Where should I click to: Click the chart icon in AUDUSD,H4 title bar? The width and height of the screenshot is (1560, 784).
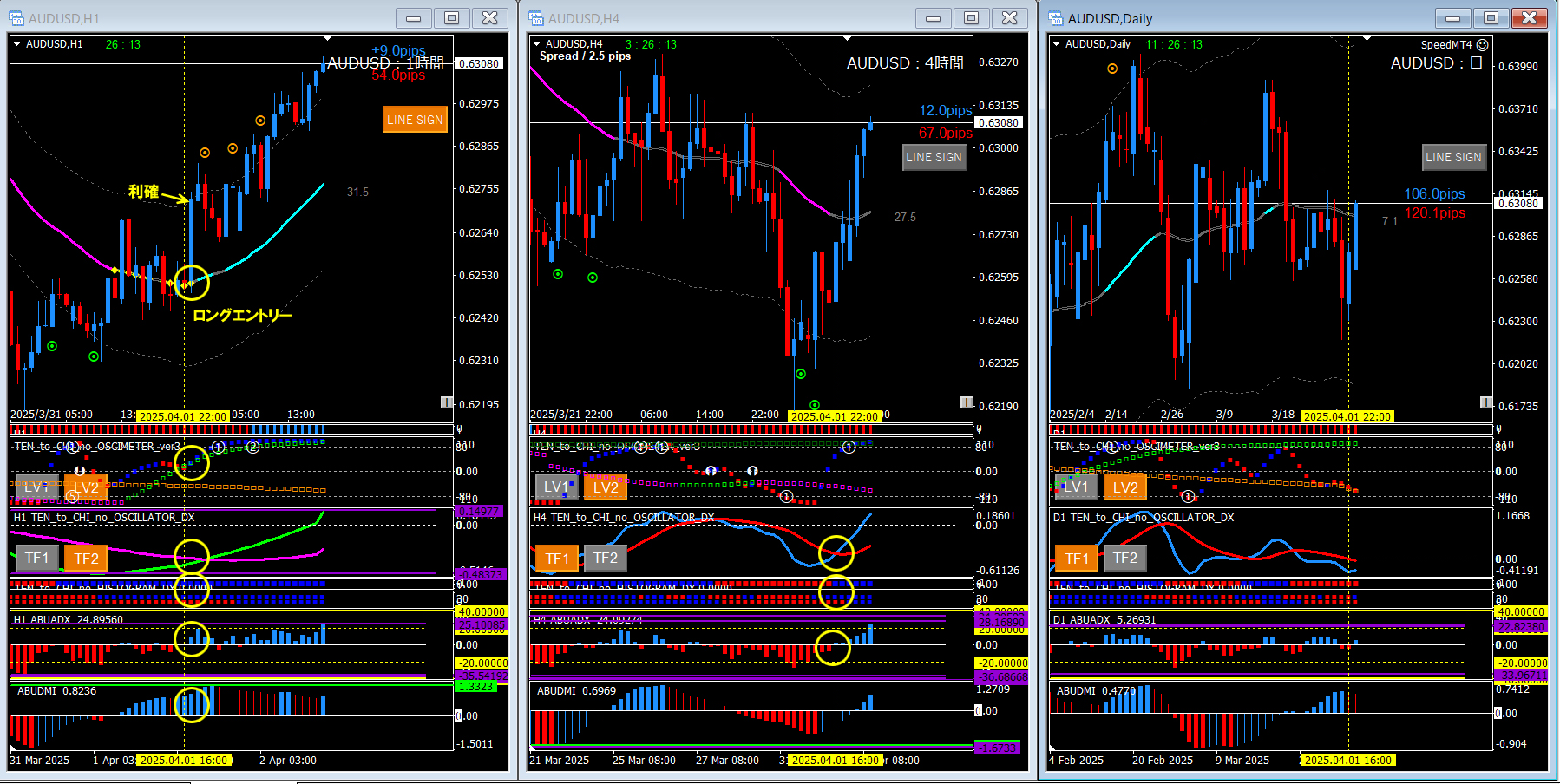point(536,18)
